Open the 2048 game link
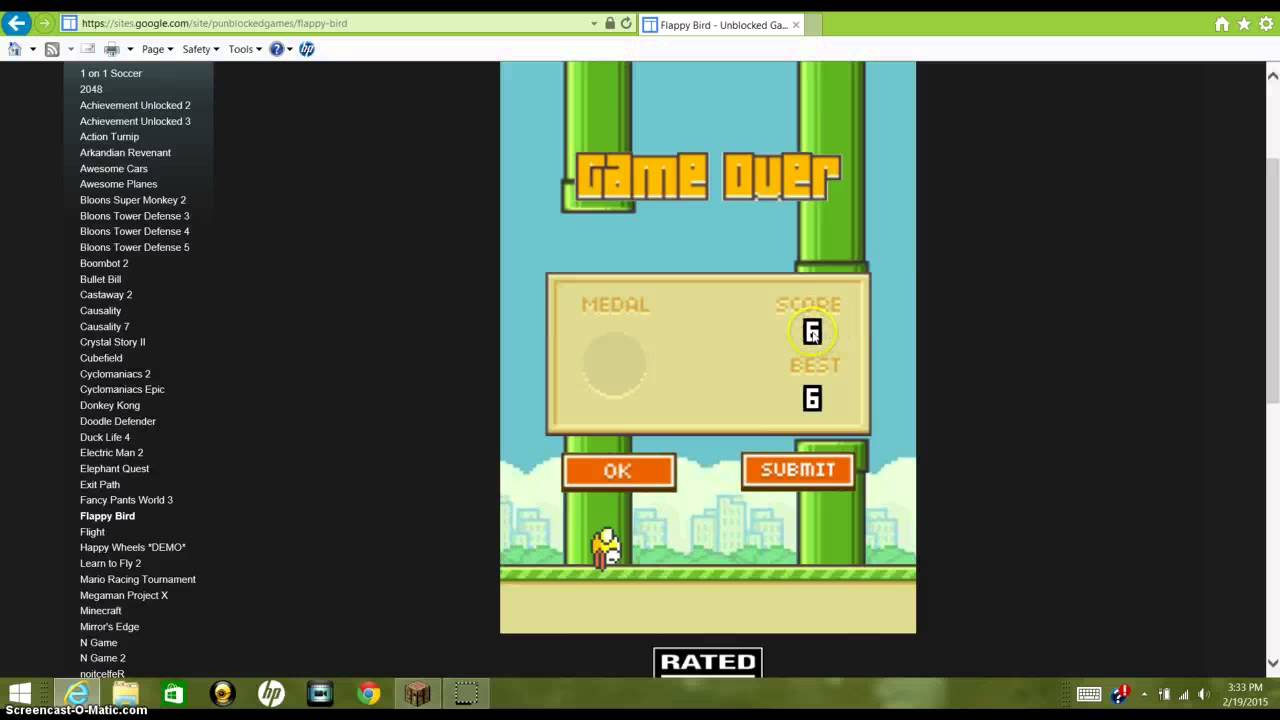This screenshot has height=720, width=1280. 91,89
